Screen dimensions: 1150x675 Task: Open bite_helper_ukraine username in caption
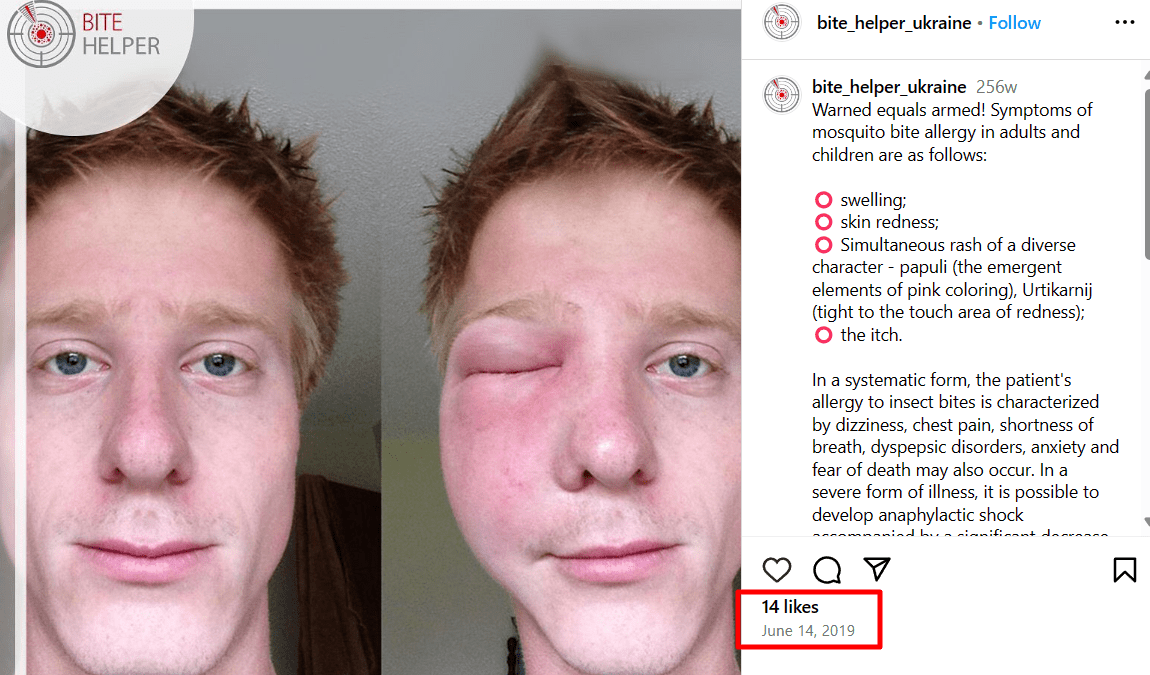click(x=889, y=87)
